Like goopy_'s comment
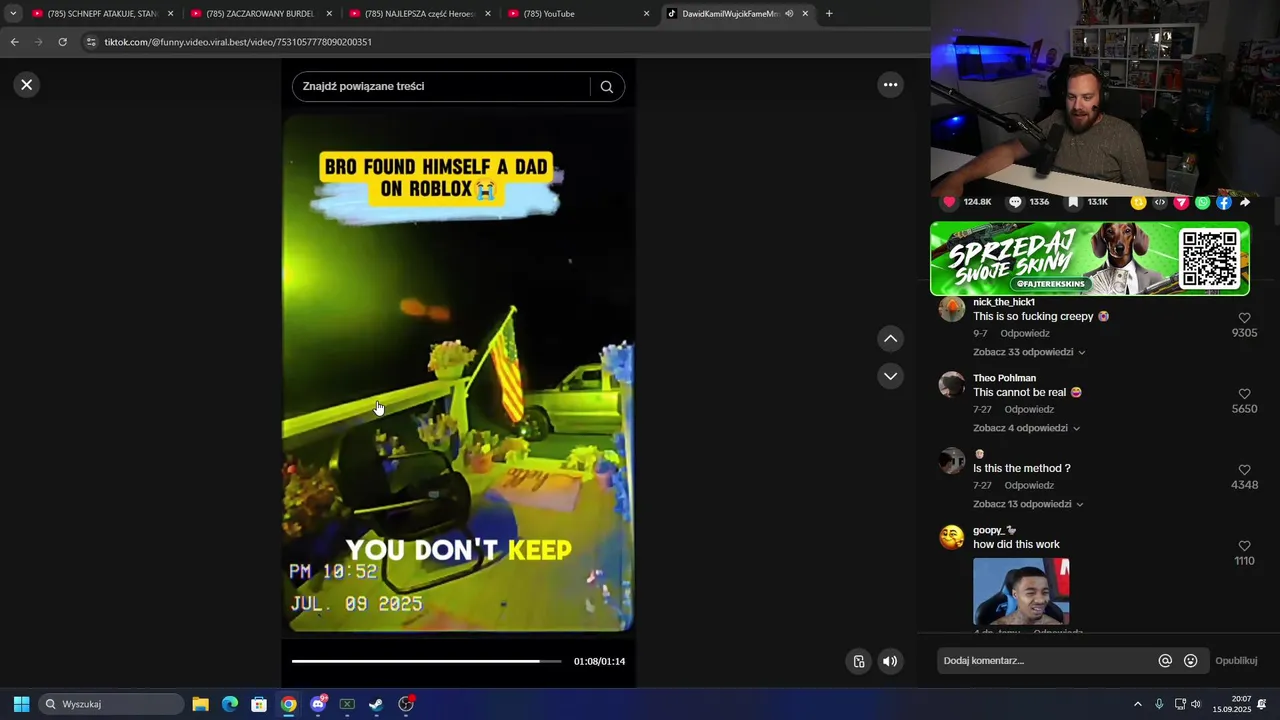Image resolution: width=1280 pixels, height=720 pixels. (x=1244, y=546)
